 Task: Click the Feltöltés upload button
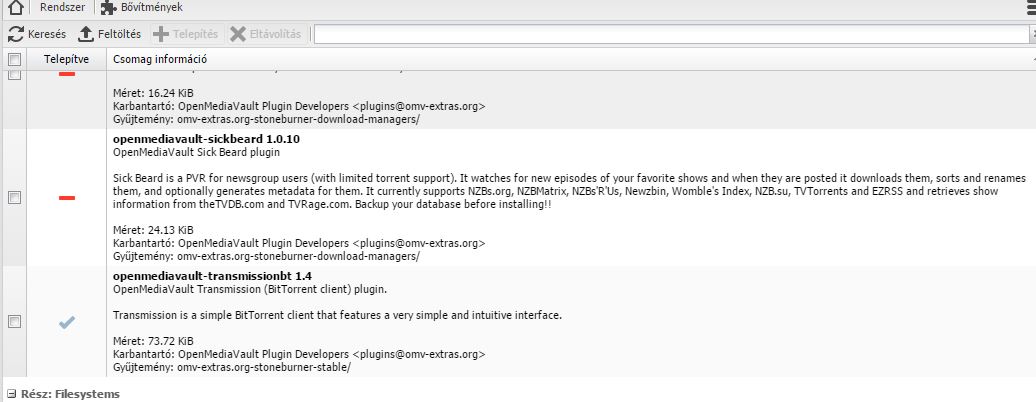point(109,34)
